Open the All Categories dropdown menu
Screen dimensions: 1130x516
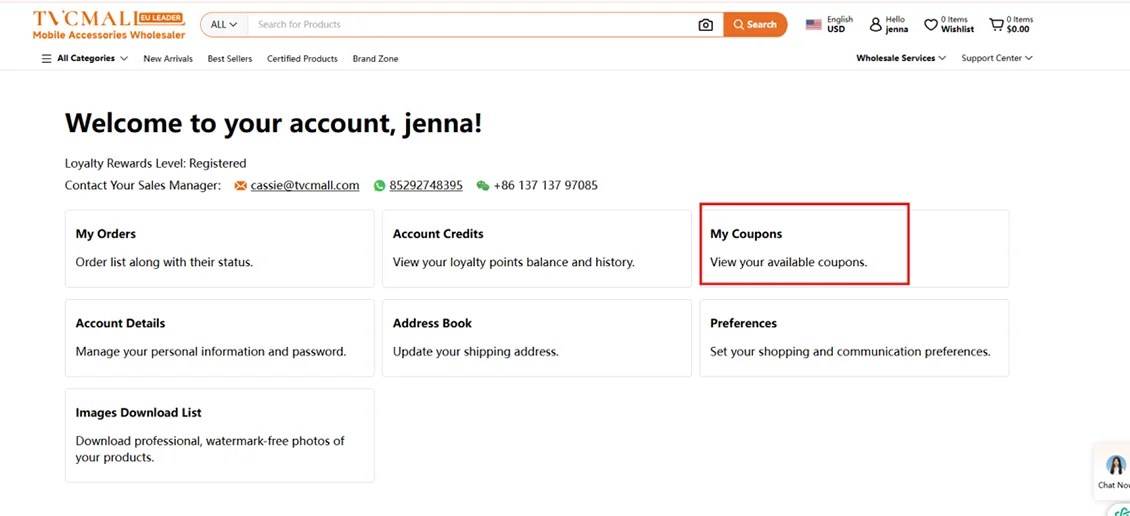tap(85, 59)
